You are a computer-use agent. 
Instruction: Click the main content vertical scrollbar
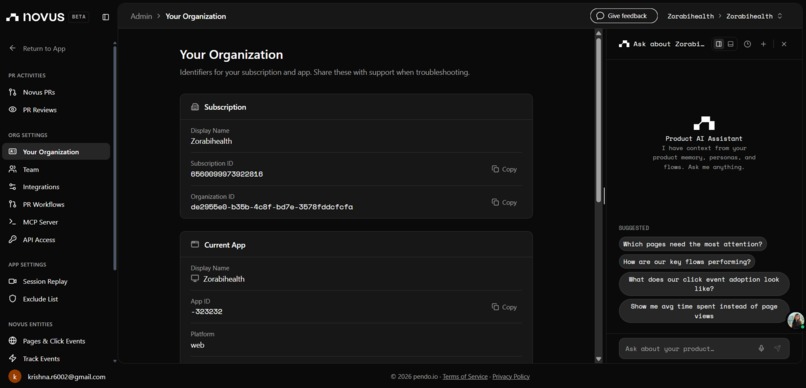point(598,120)
